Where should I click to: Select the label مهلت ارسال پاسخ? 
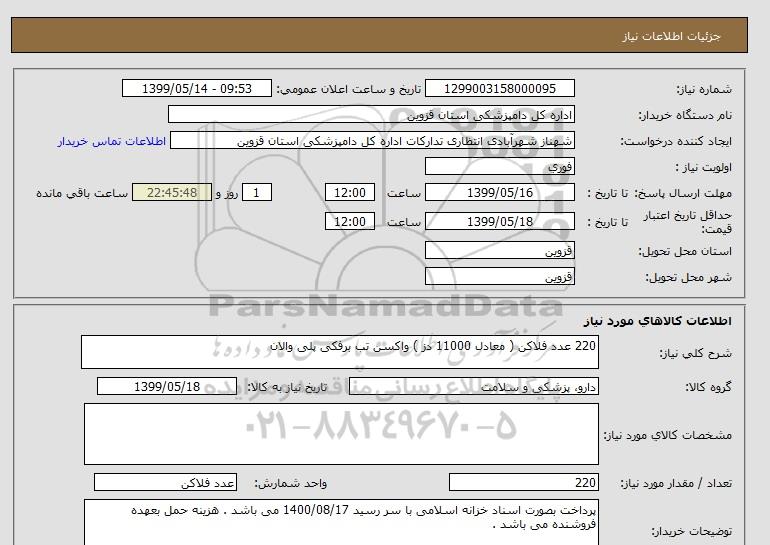(x=683, y=193)
